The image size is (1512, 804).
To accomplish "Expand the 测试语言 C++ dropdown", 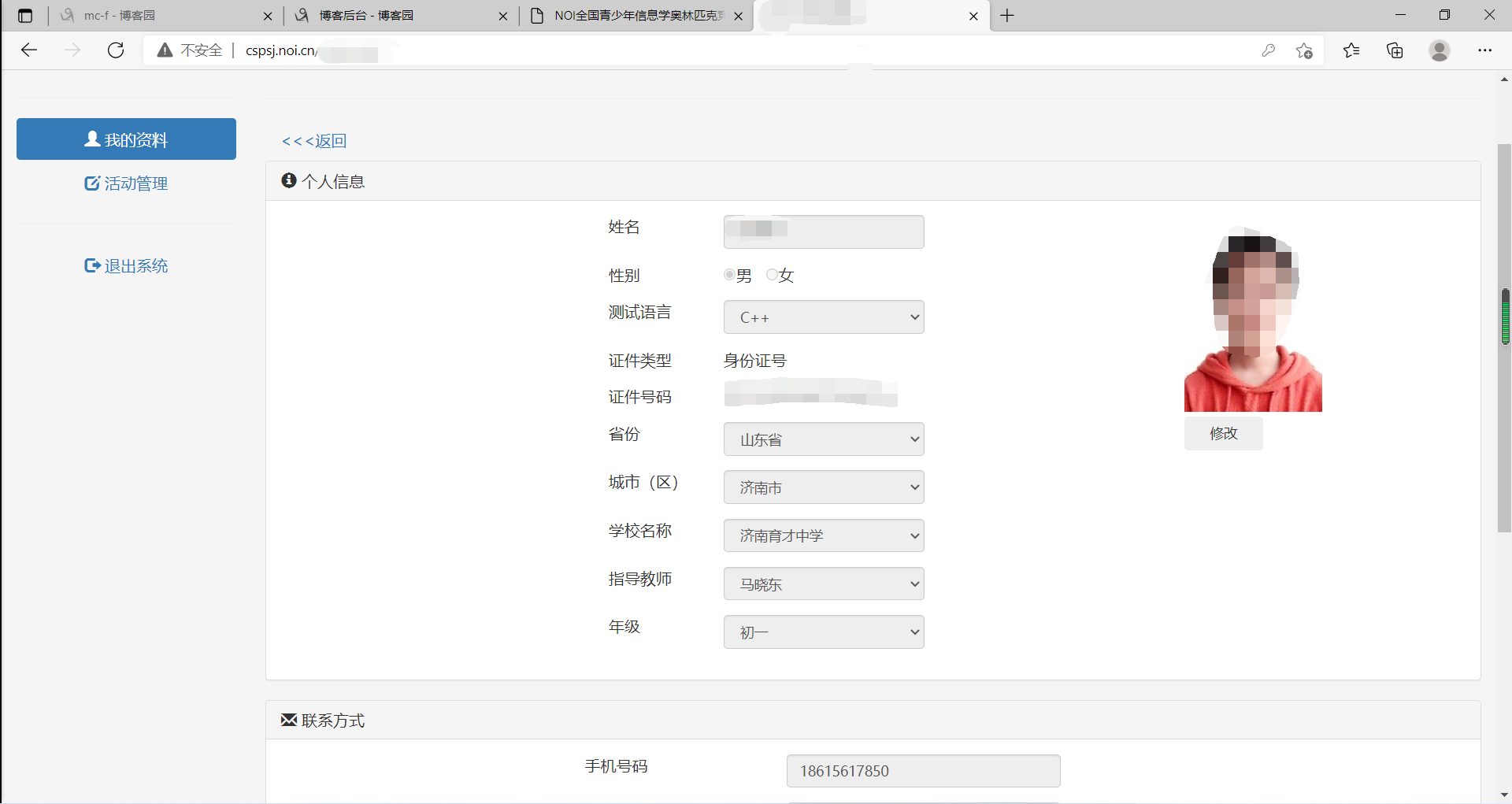I will pyautogui.click(x=823, y=317).
